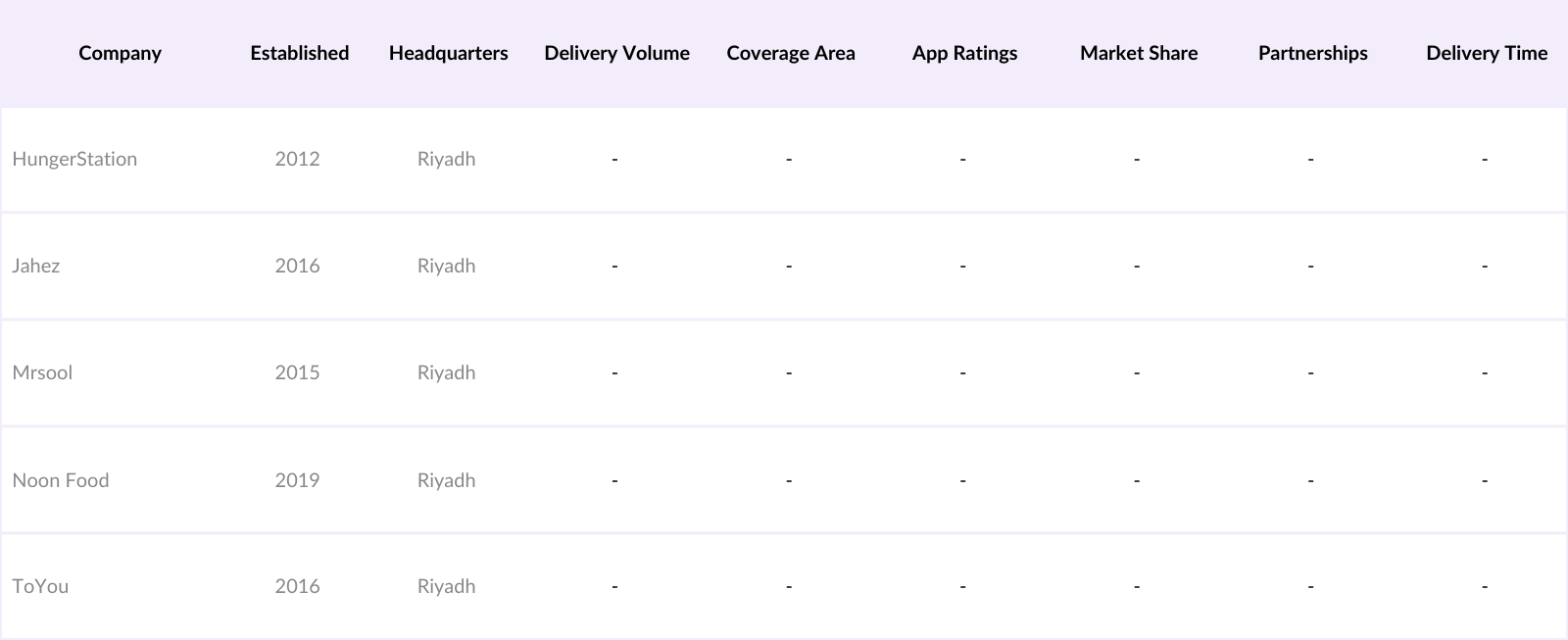
Task: Click the App Ratings column header
Action: coord(964,53)
